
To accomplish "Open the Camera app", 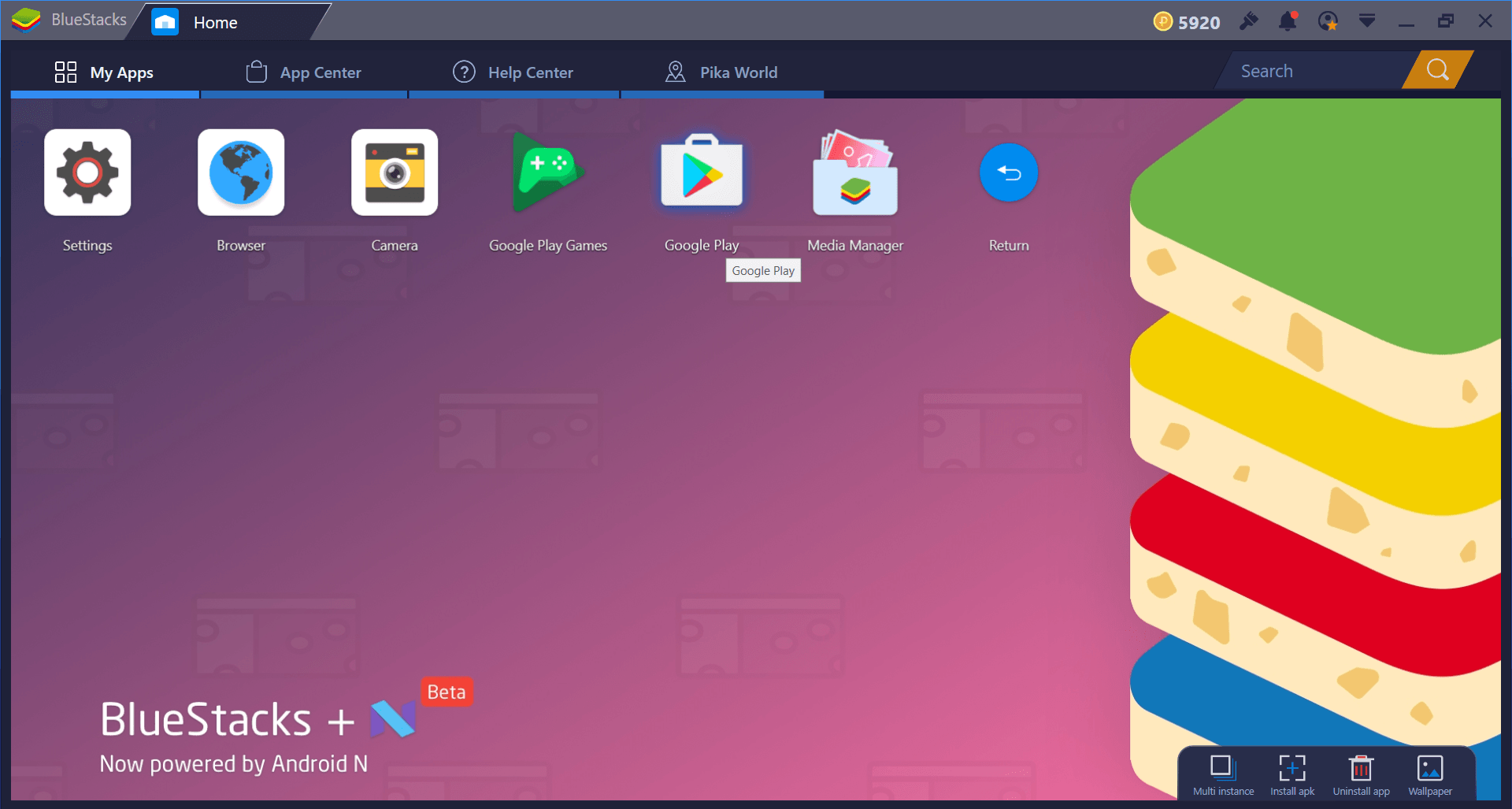I will point(395,173).
